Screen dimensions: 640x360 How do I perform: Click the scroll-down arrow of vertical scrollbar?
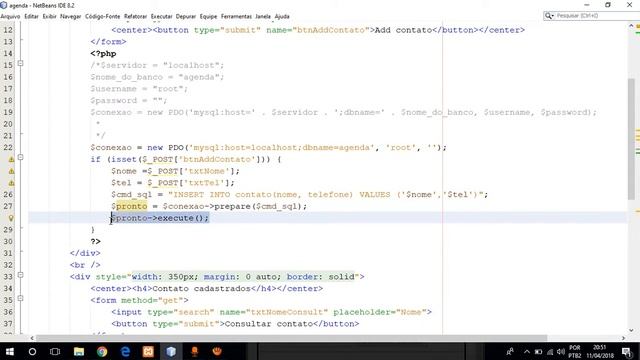pos(631,330)
